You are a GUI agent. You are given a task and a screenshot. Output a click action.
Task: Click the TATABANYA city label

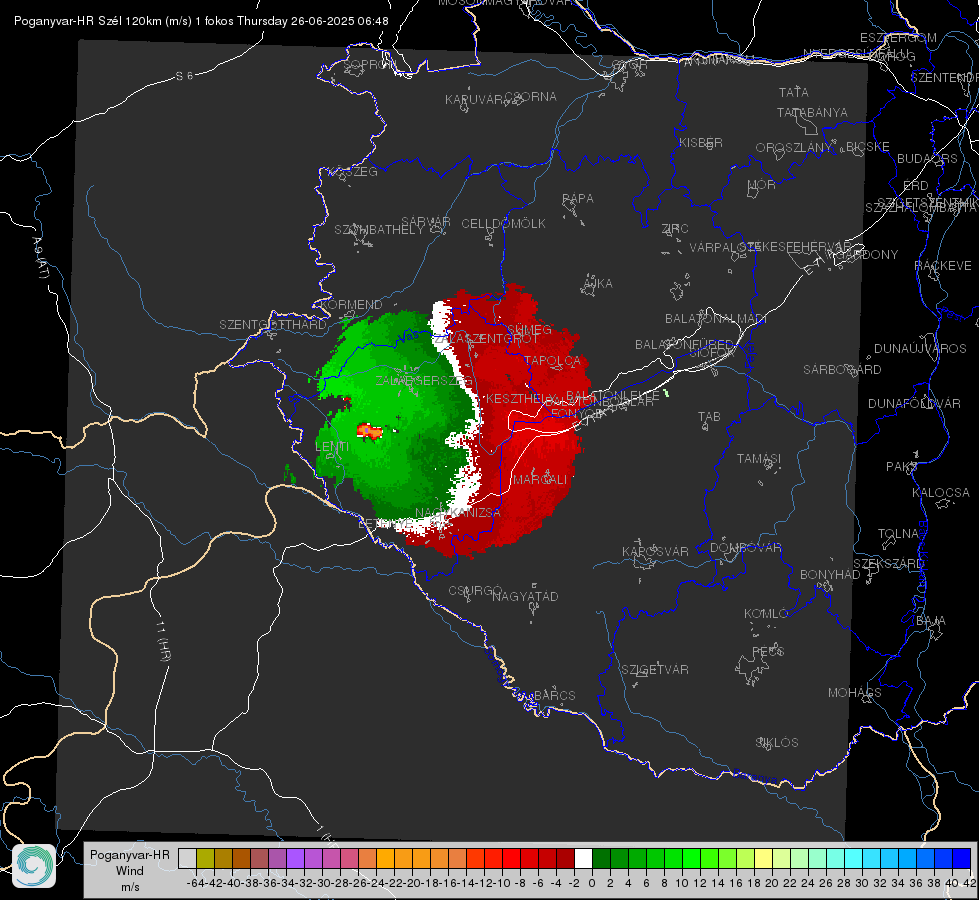[812, 113]
